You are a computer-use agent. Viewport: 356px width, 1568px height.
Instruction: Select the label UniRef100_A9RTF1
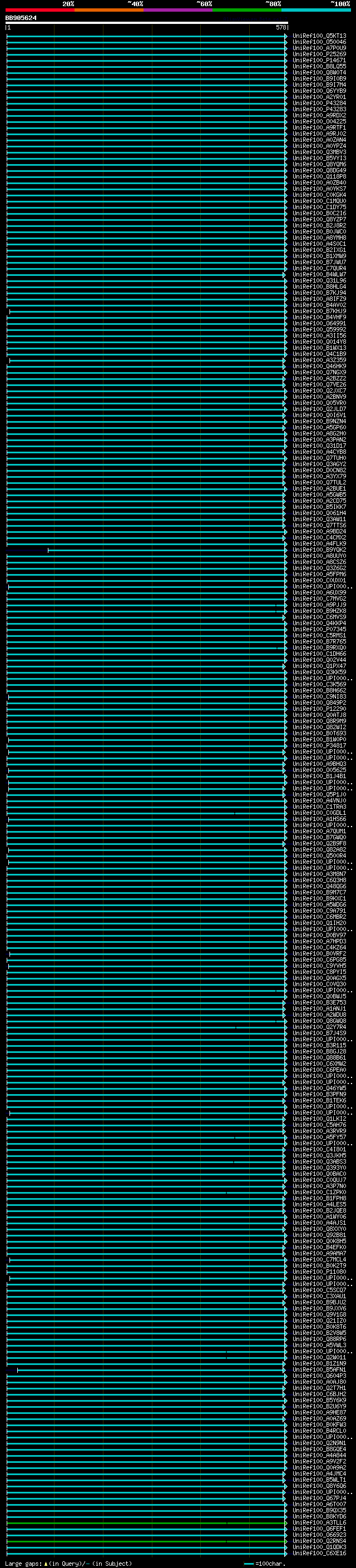pyautogui.click(x=319, y=127)
